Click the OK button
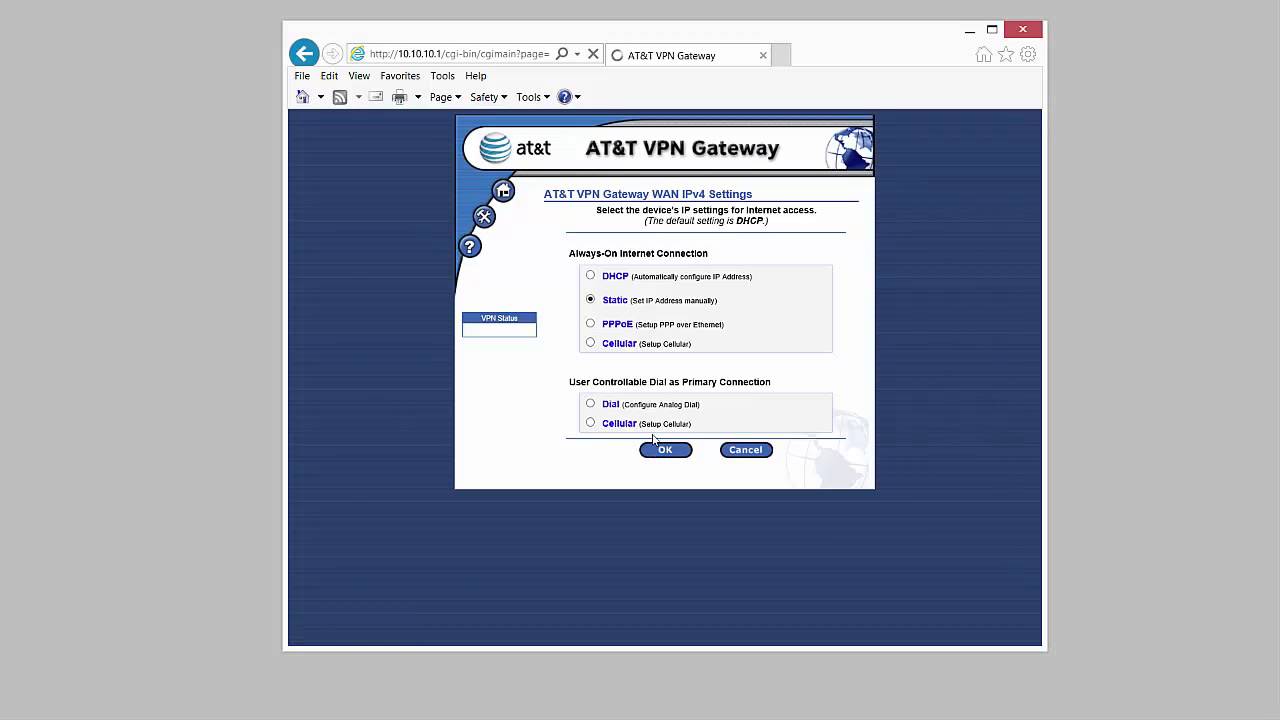Image resolution: width=1280 pixels, height=720 pixels. pos(666,450)
